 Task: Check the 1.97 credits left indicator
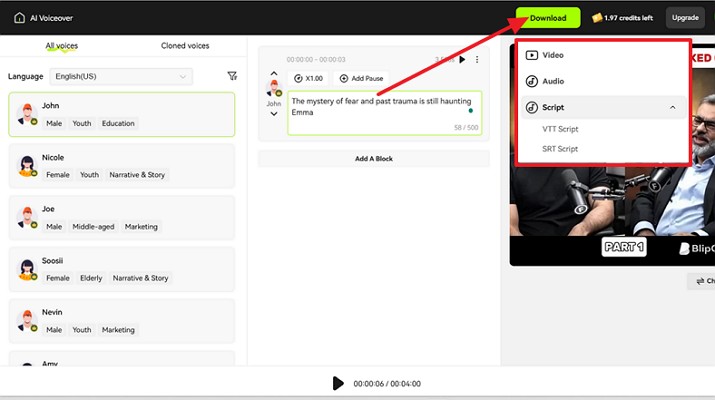(x=622, y=18)
